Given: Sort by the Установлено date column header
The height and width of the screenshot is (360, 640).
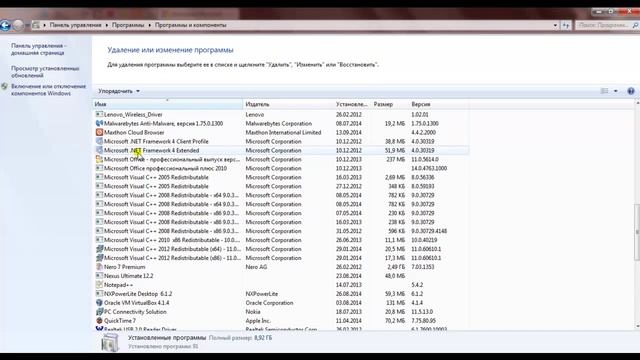Looking at the screenshot, I should click(x=352, y=104).
